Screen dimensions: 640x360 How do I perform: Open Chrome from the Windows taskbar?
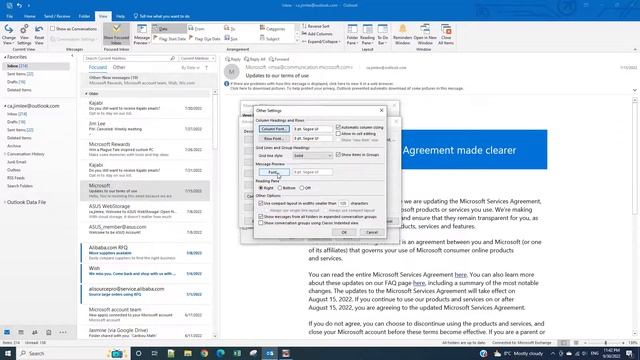[x=204, y=353]
